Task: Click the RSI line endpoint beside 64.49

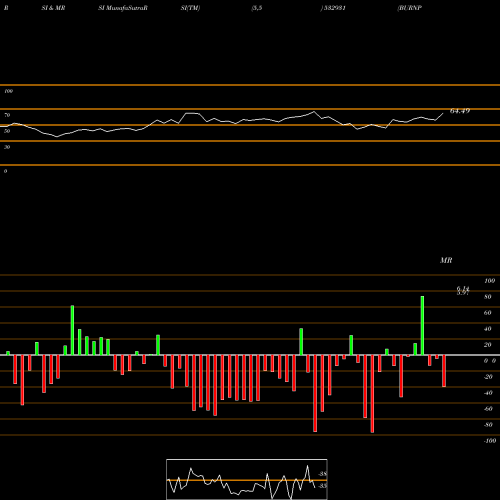Action: 443,114
